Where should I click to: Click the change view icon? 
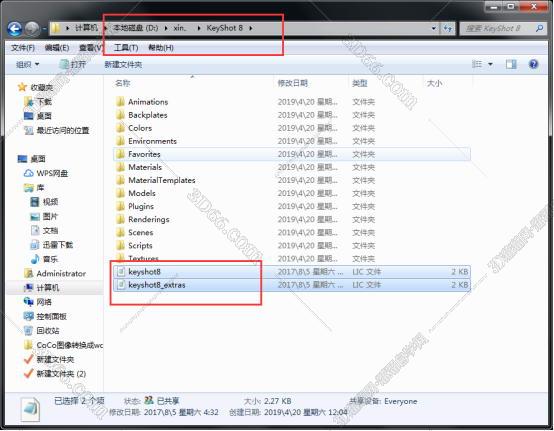click(477, 64)
